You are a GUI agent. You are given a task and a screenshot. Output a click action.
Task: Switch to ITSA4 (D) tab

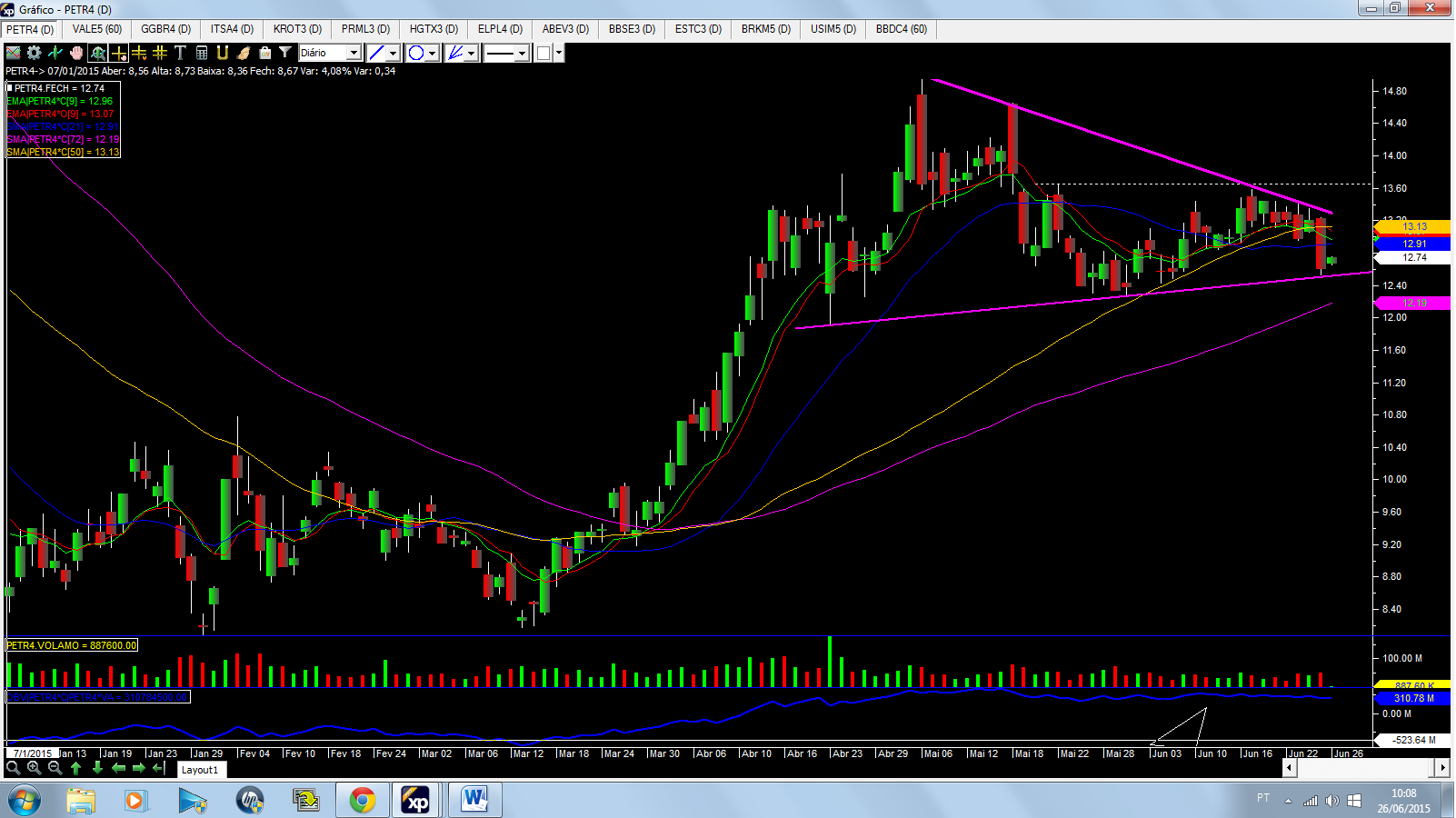click(x=232, y=29)
